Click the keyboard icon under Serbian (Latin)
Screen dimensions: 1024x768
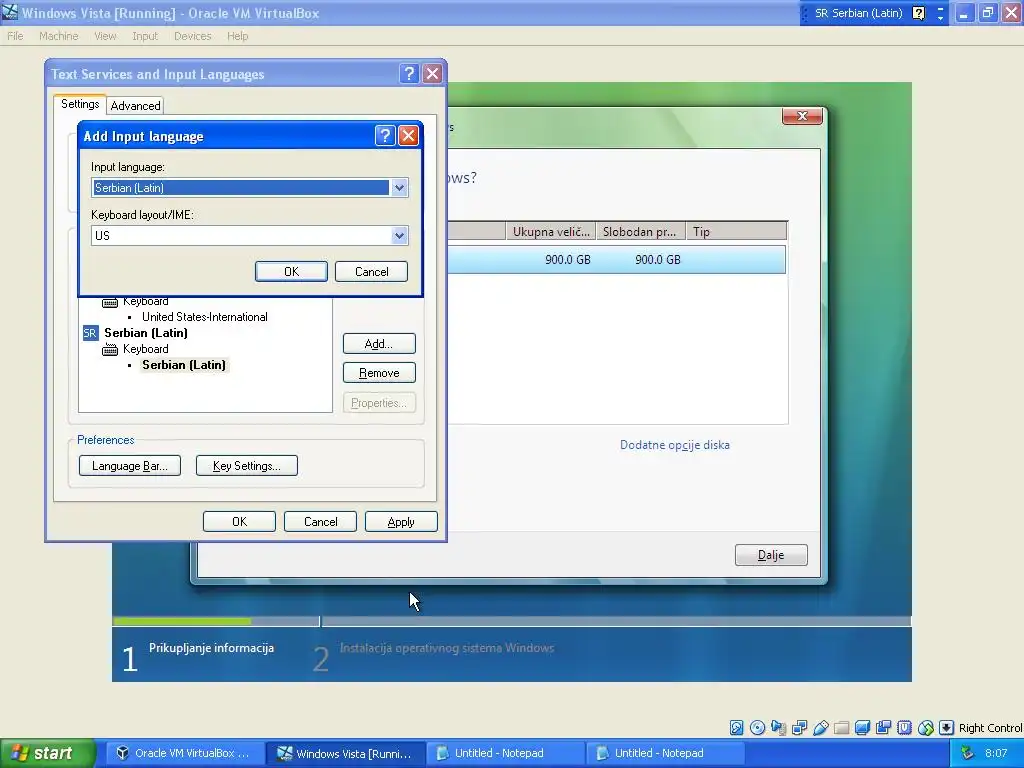(x=110, y=349)
